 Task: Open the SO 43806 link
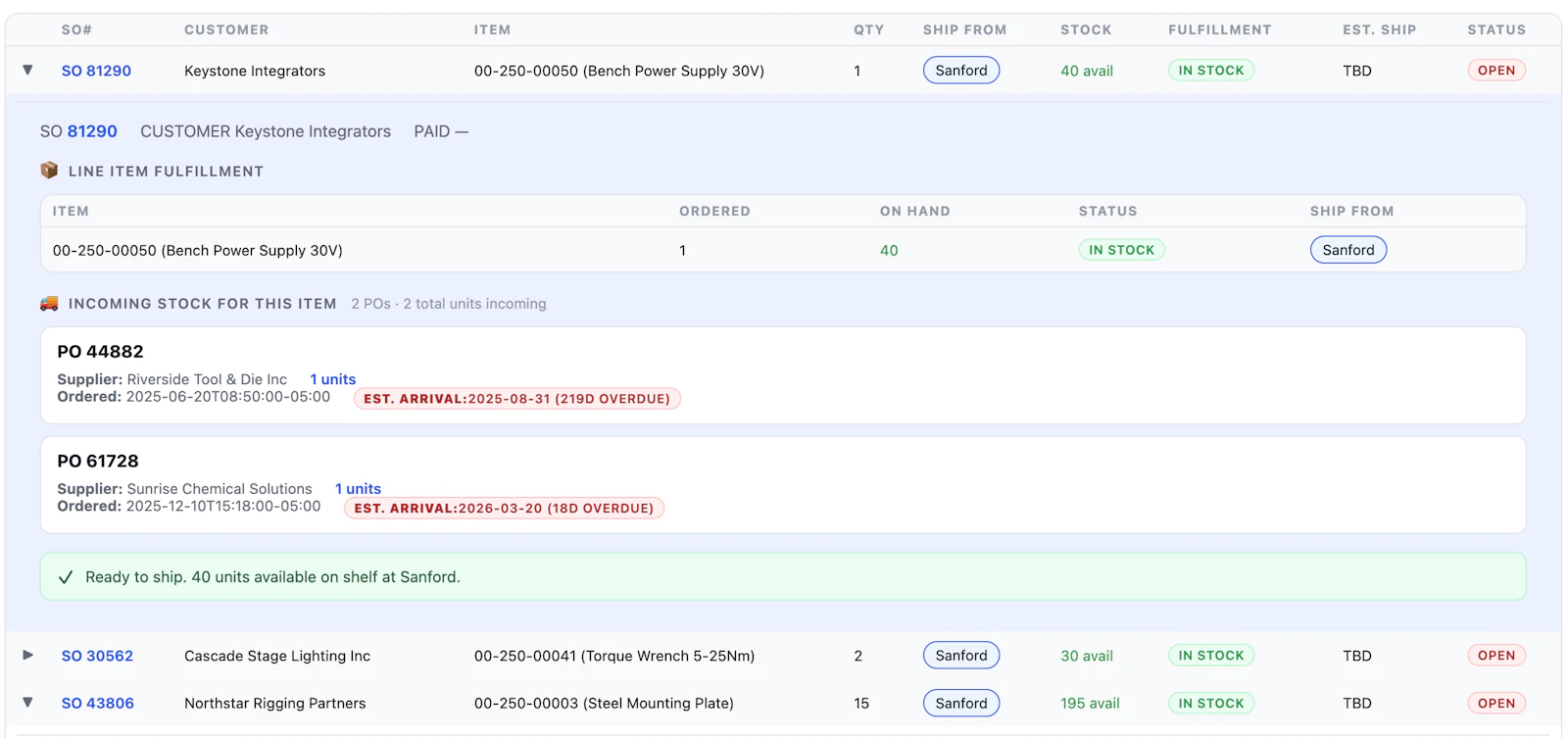[x=97, y=703]
